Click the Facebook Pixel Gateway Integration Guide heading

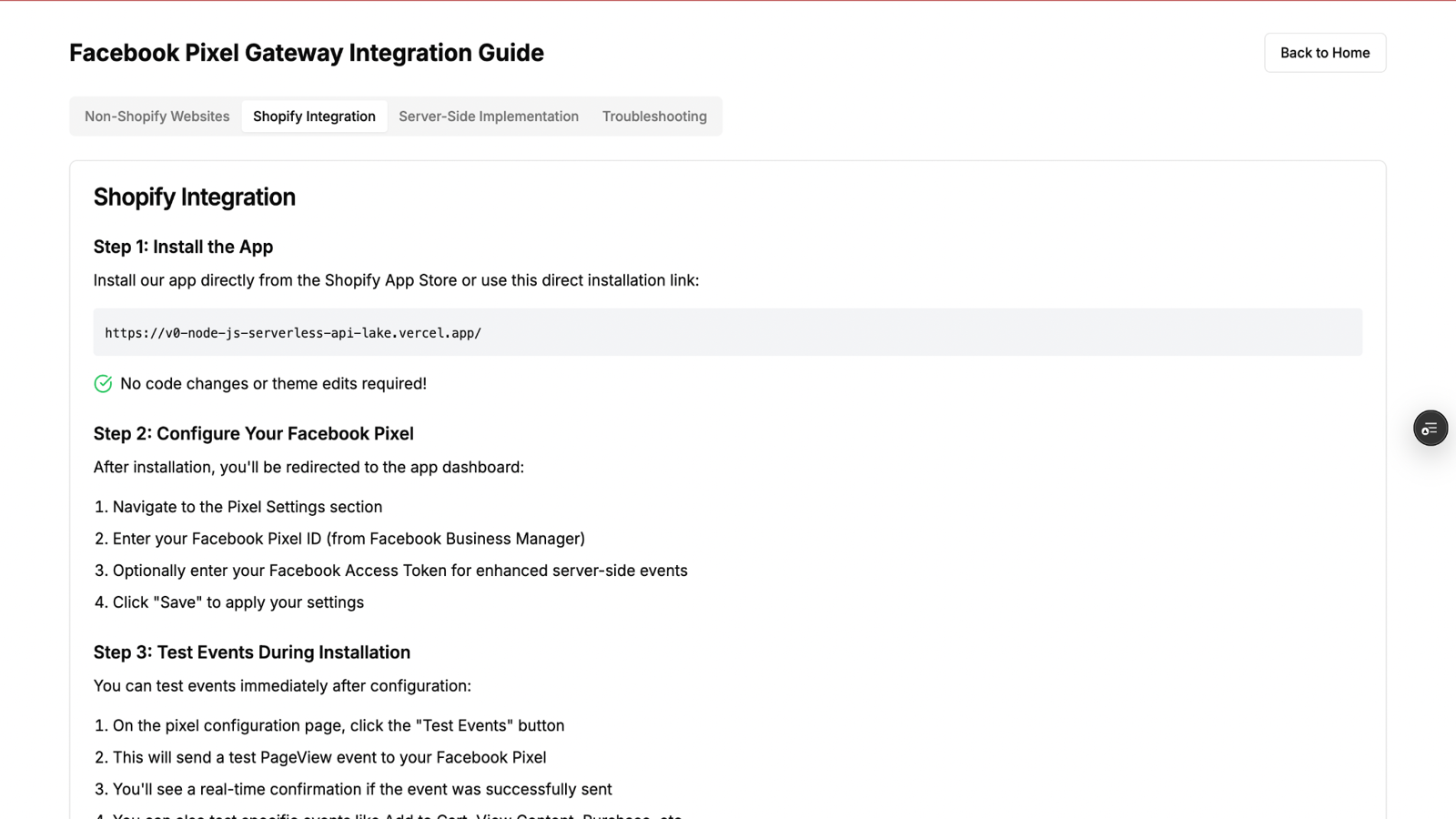[x=307, y=53]
